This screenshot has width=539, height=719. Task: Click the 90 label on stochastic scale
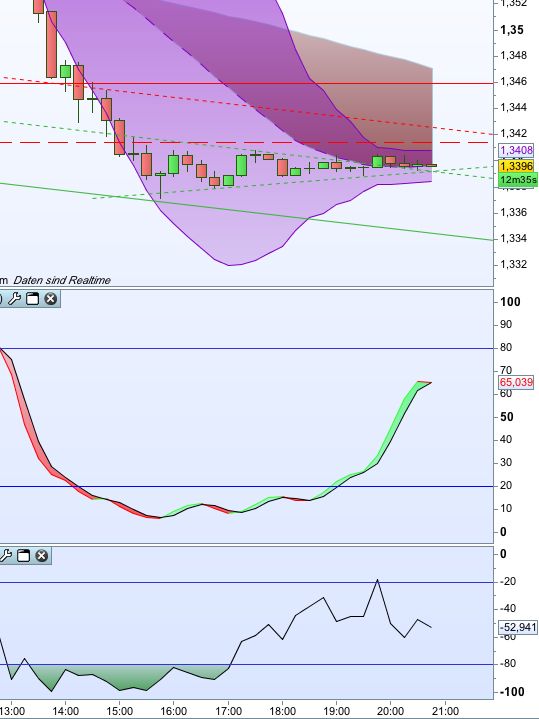506,325
